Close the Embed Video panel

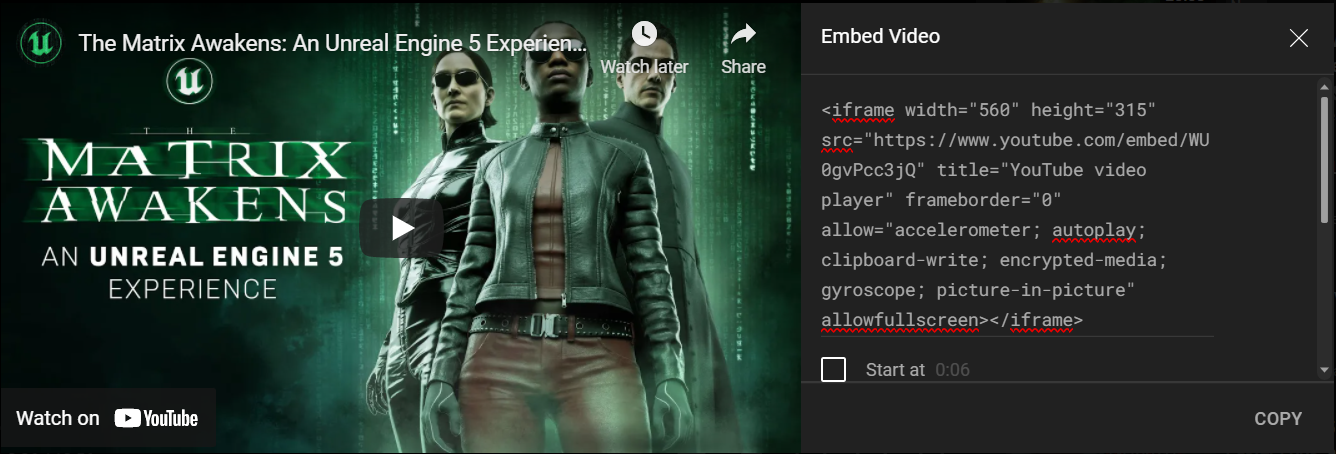click(1299, 38)
